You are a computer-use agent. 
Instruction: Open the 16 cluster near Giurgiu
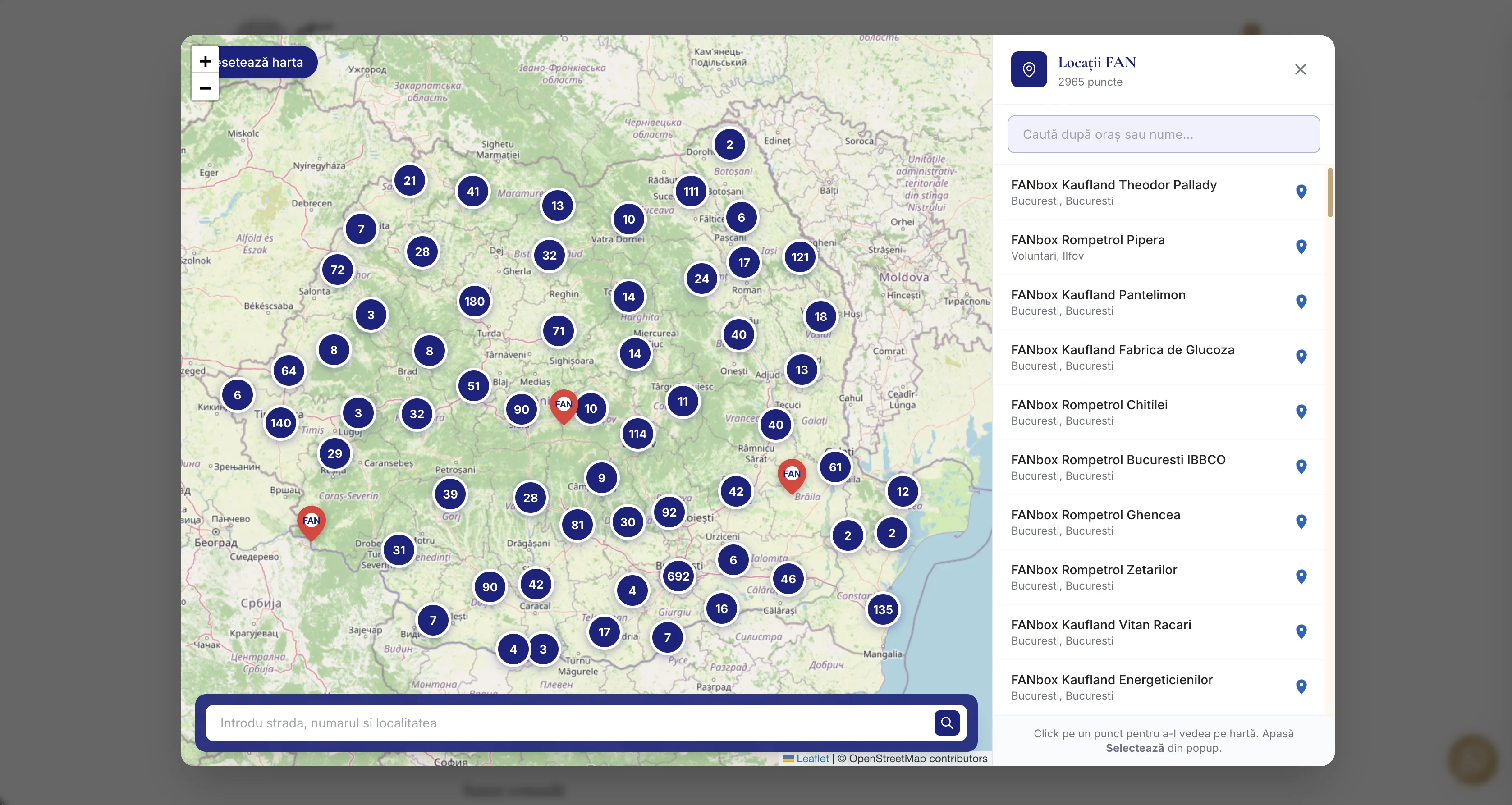[721, 609]
